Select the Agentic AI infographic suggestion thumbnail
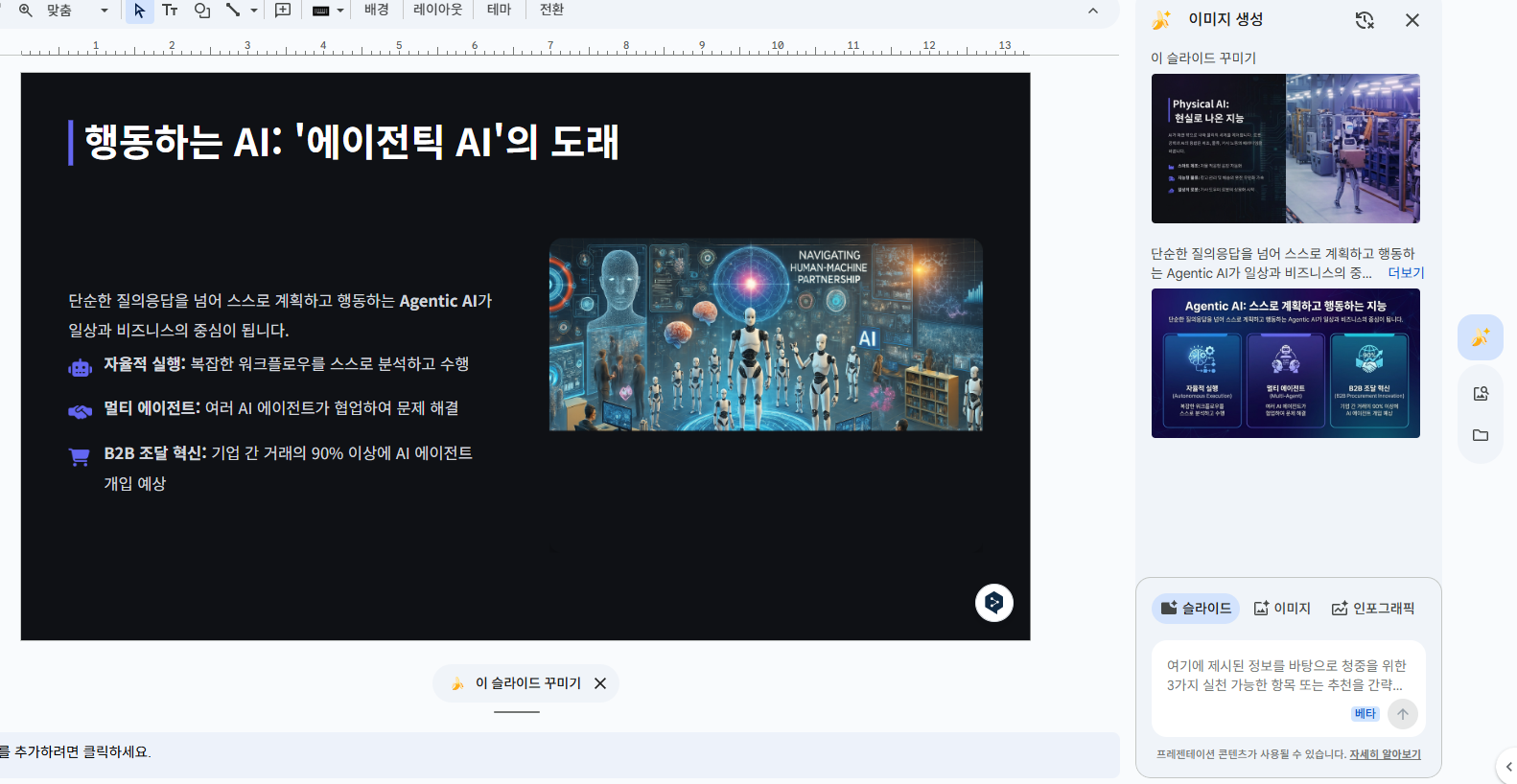1517x784 pixels. (x=1286, y=363)
